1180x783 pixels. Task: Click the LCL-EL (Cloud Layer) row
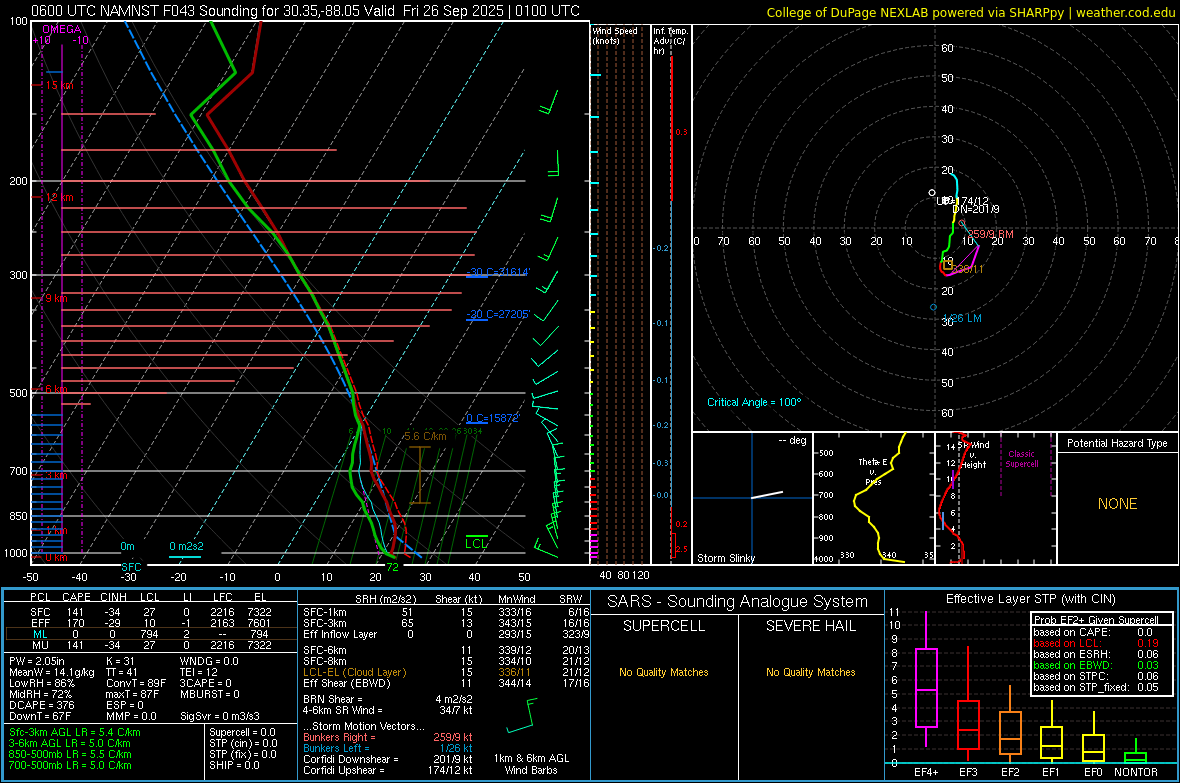click(446, 672)
